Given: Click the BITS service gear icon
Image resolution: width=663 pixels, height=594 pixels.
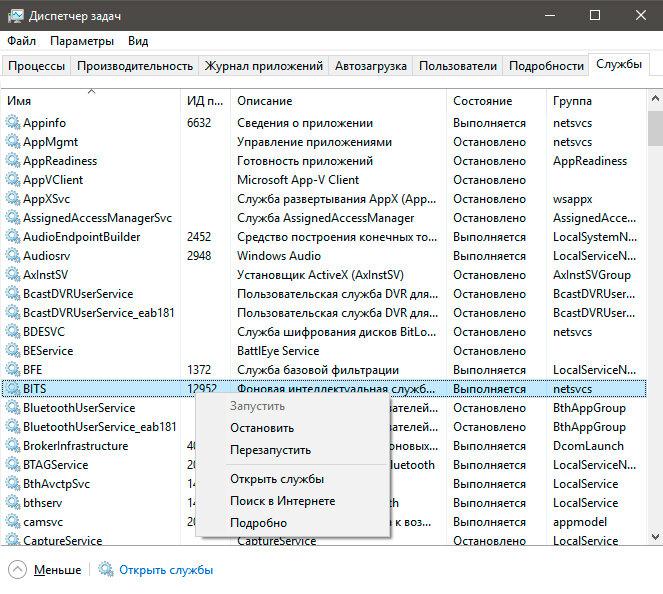Looking at the screenshot, I should tap(13, 389).
